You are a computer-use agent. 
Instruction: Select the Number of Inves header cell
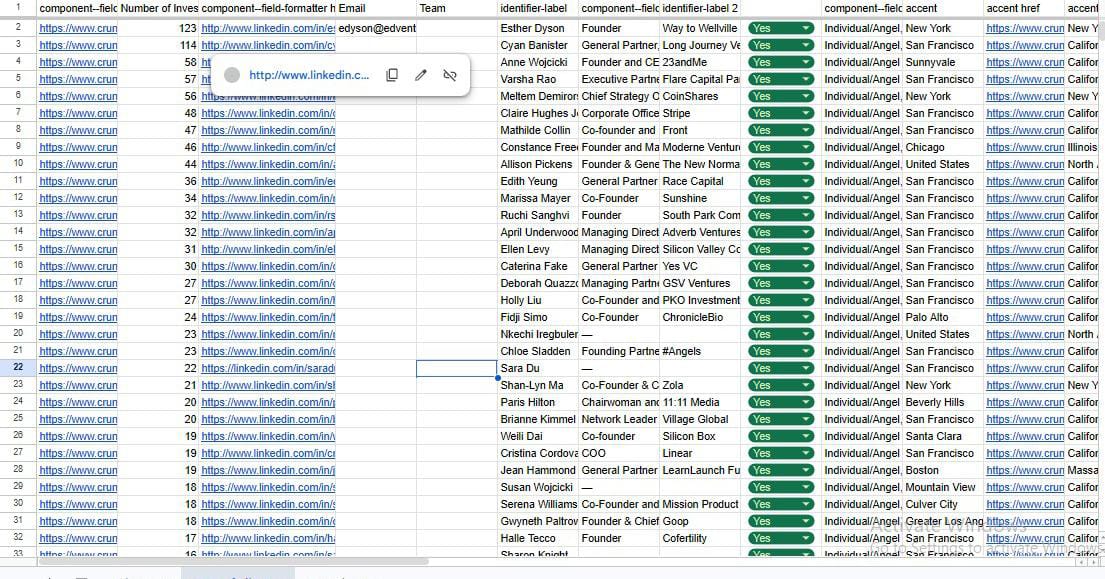tap(159, 8)
